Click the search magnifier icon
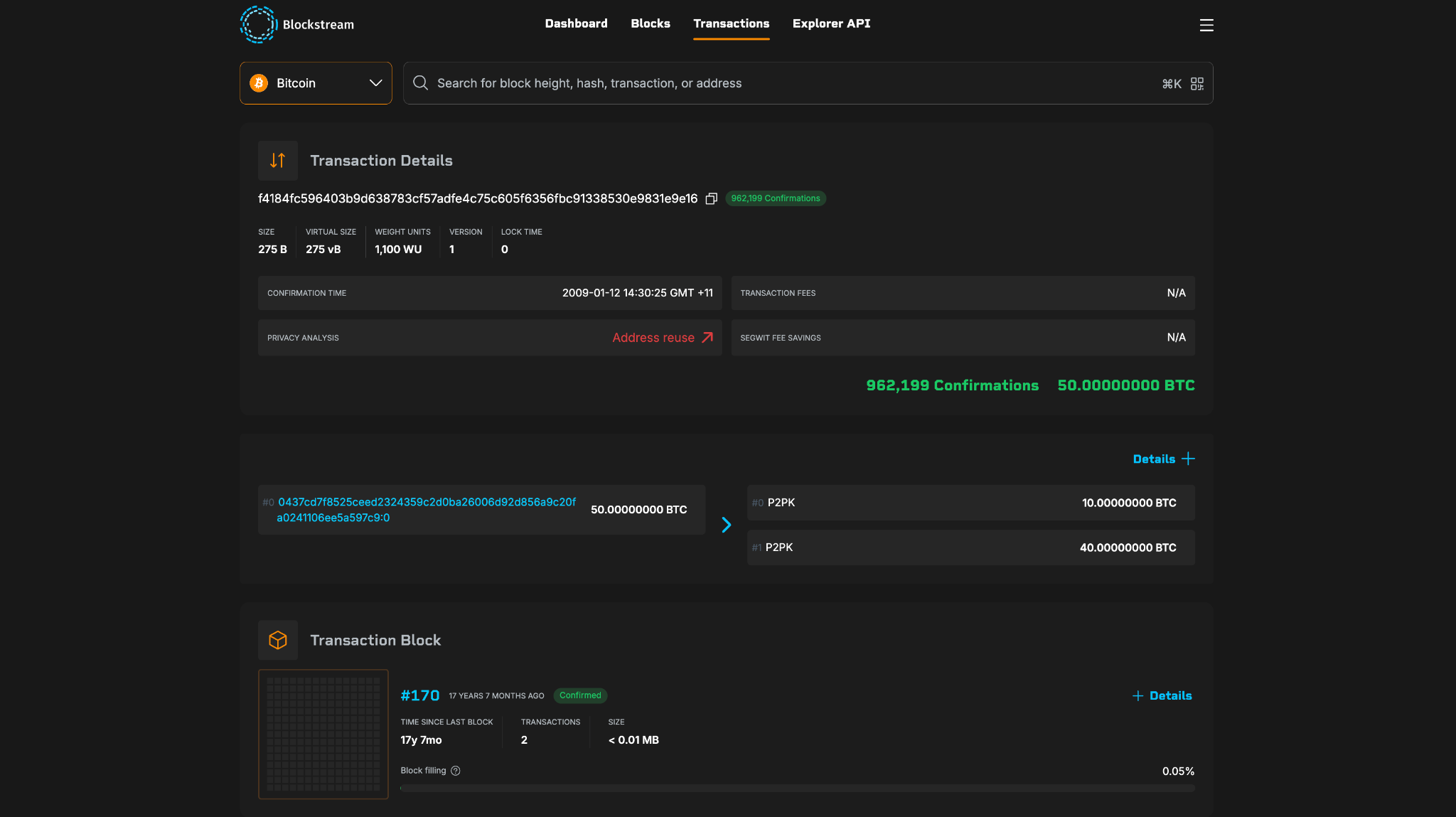 pos(421,83)
